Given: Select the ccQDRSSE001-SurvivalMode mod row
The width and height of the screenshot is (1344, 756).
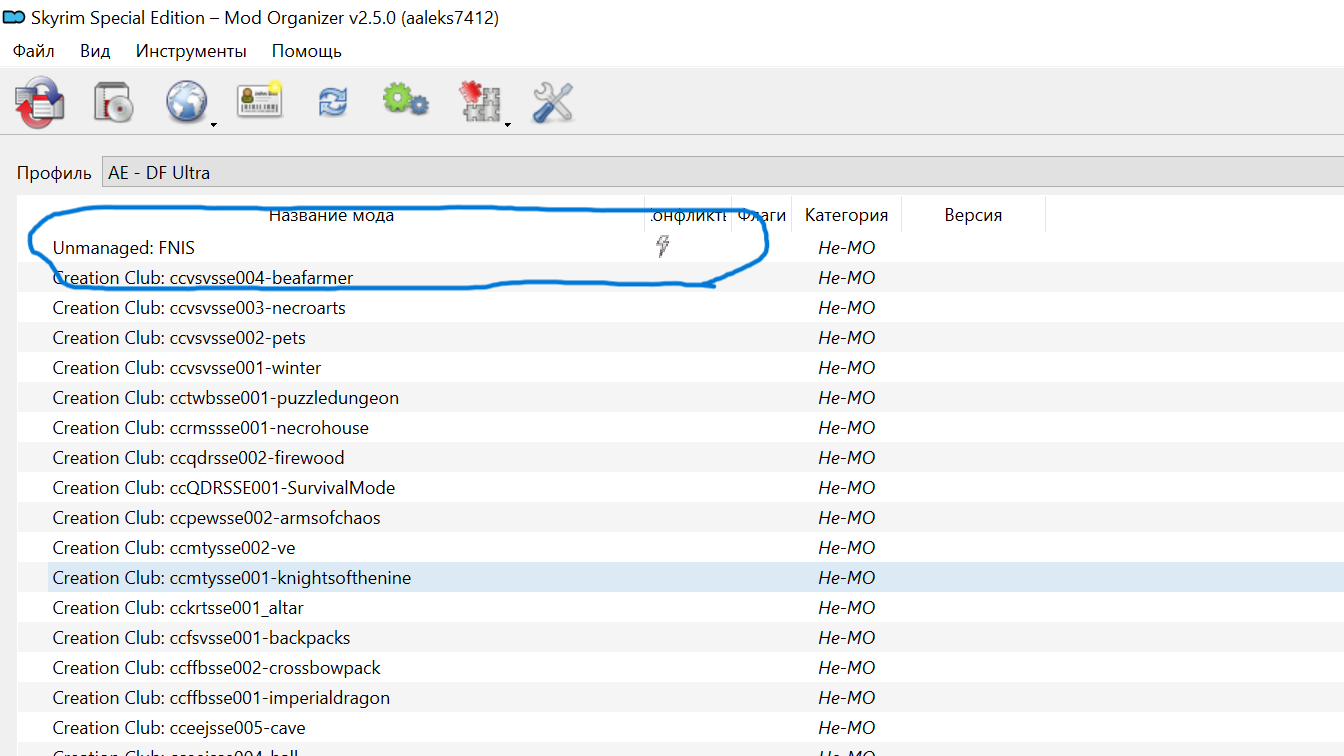Looking at the screenshot, I should (224, 488).
